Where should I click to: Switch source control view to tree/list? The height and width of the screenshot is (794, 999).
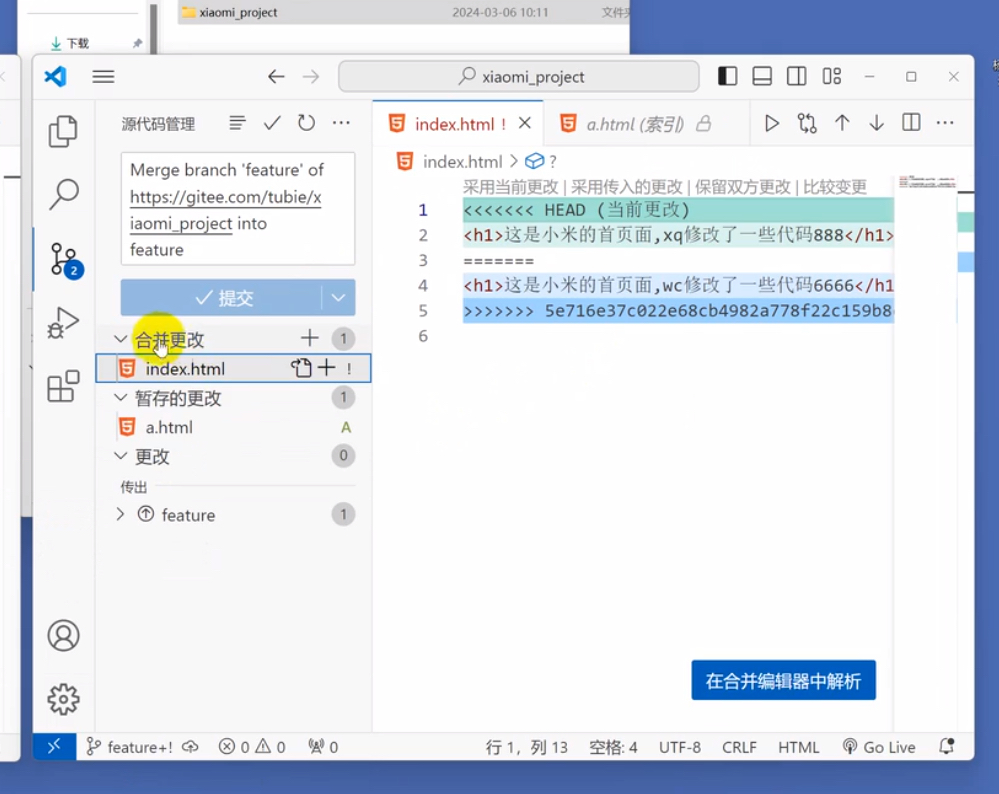click(237, 122)
